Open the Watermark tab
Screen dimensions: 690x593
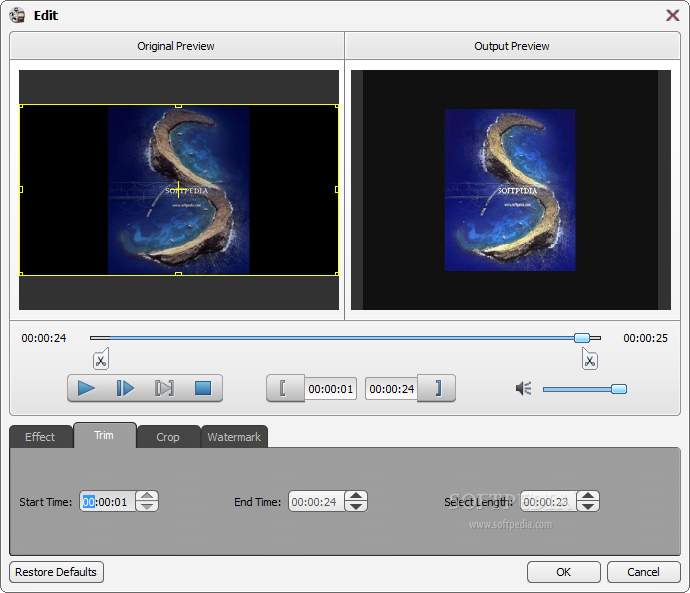pyautogui.click(x=234, y=437)
